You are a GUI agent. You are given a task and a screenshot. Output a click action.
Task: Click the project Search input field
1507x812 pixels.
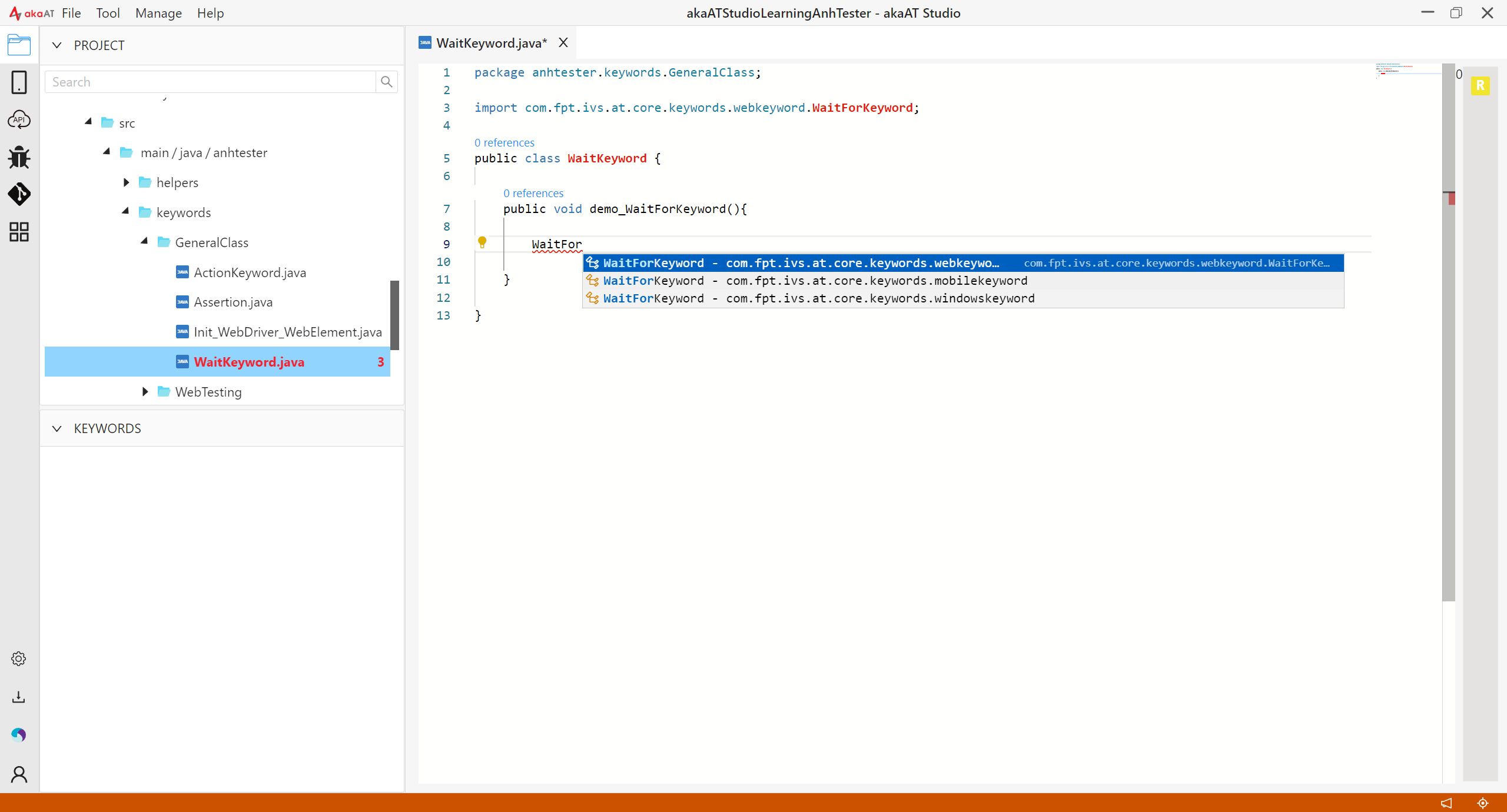210,82
